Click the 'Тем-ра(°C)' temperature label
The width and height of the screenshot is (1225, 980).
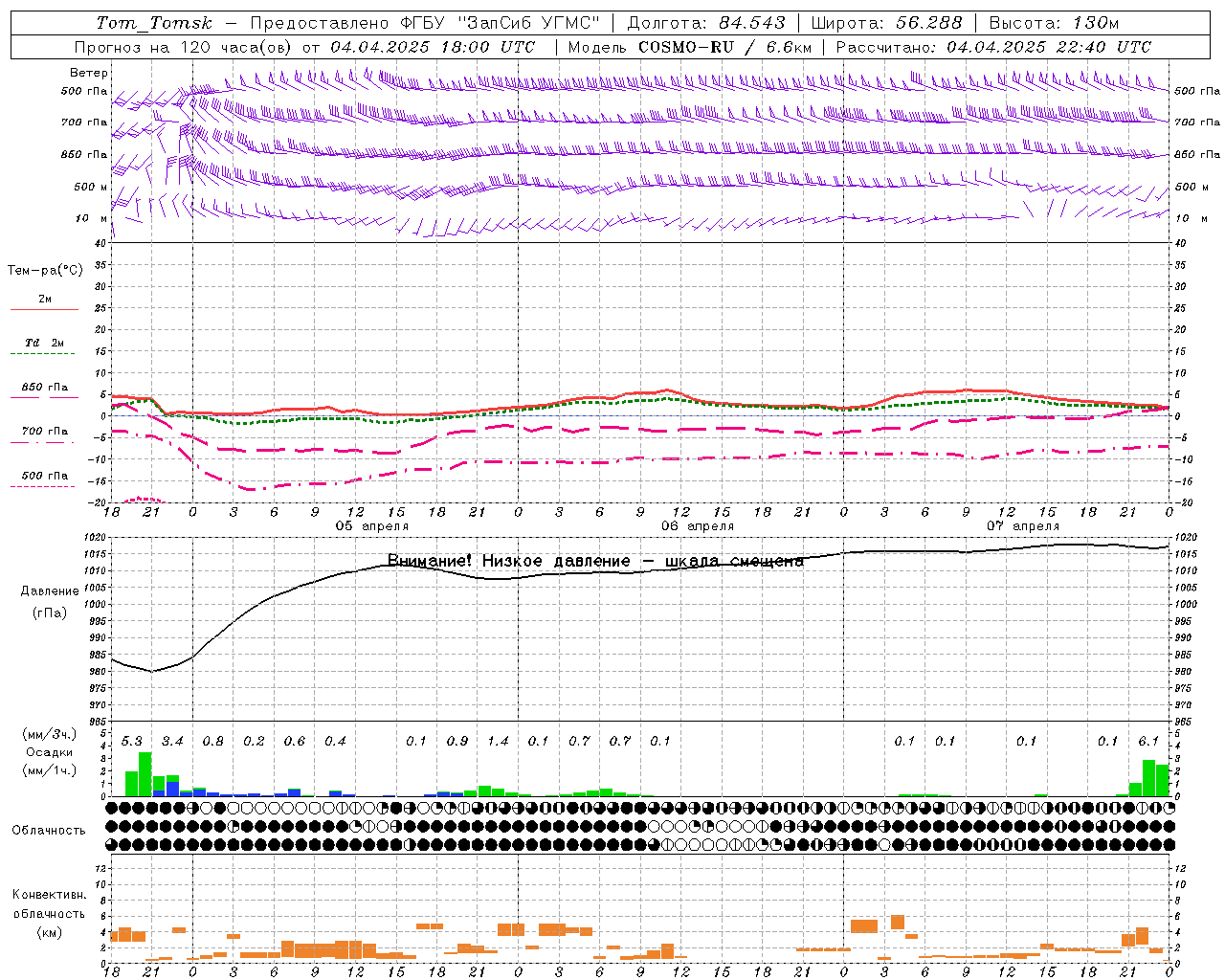point(45,271)
